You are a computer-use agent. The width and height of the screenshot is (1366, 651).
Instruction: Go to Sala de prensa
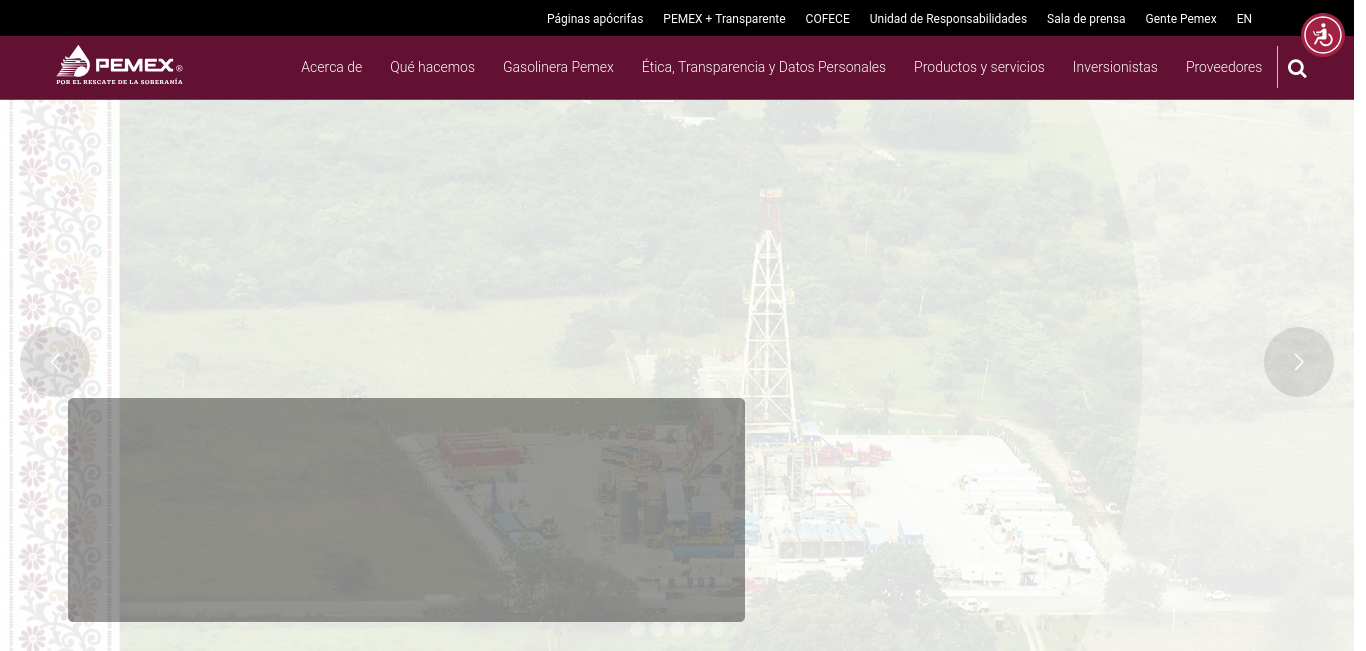[1086, 19]
